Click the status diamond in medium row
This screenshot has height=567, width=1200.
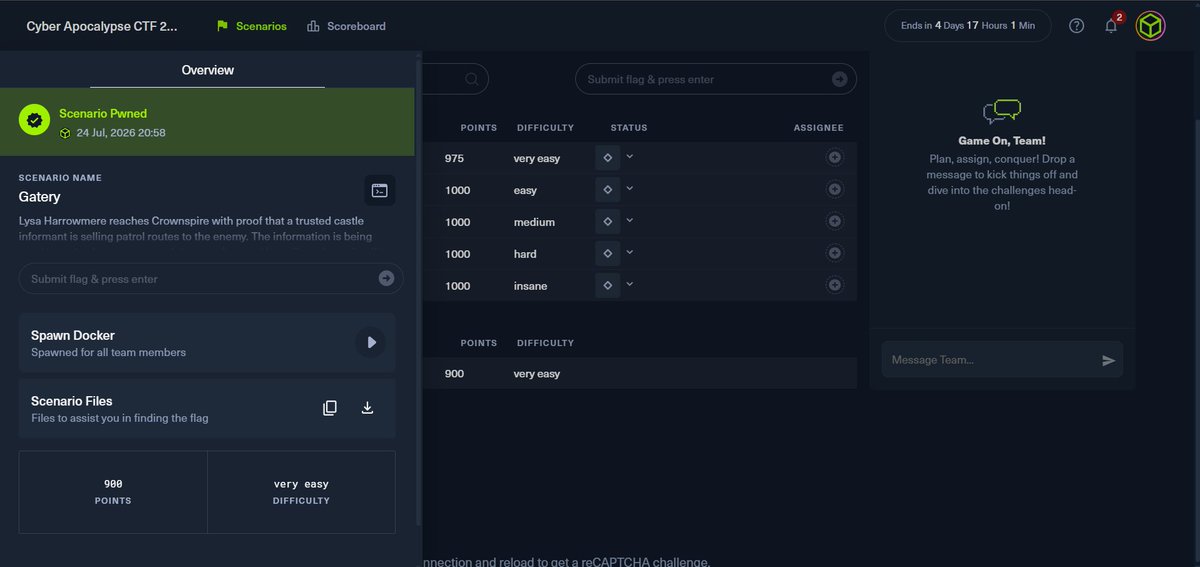(607, 222)
